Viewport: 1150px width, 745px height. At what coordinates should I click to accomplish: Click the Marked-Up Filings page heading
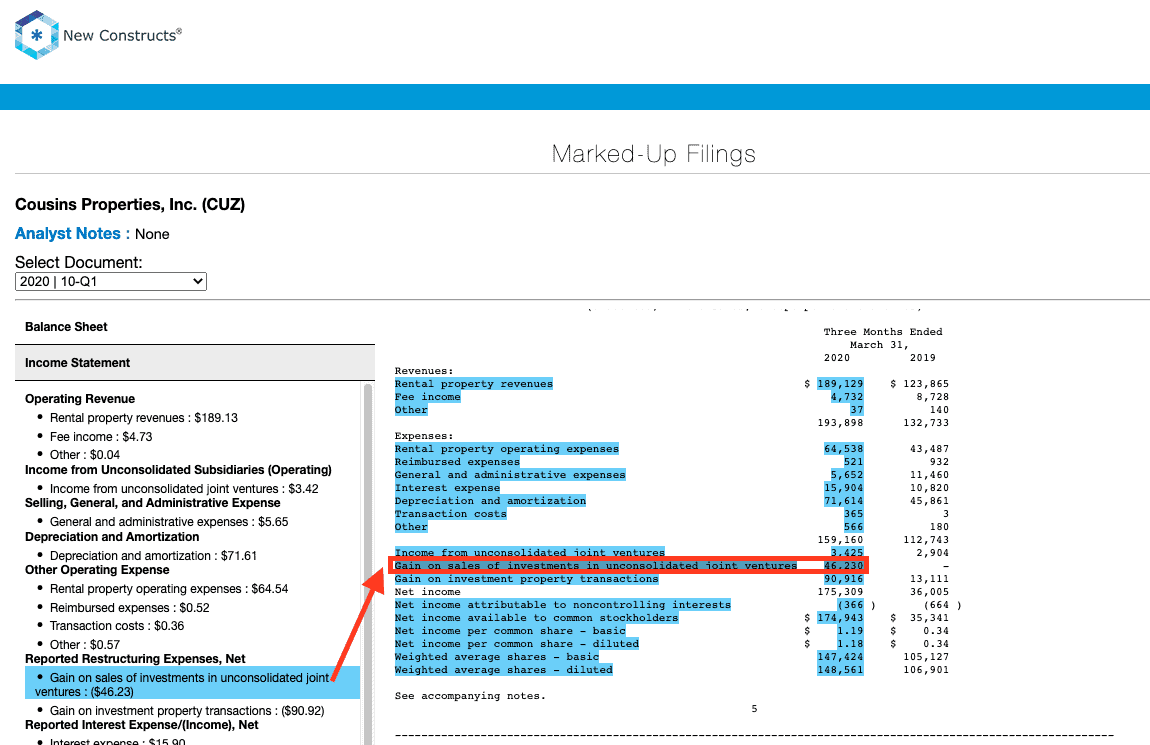pos(653,154)
